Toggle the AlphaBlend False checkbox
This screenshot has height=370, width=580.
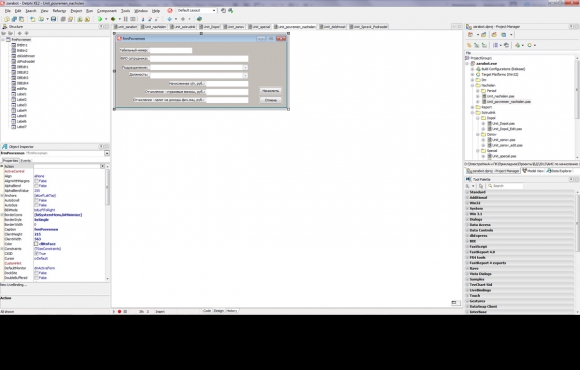point(36,186)
